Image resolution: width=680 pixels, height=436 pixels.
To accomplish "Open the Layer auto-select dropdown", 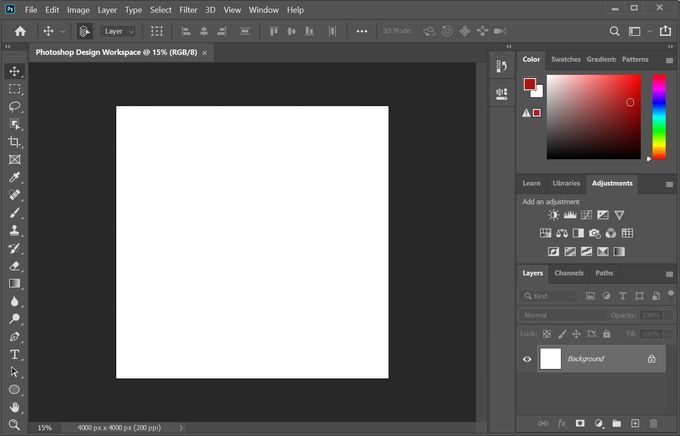I will point(119,31).
